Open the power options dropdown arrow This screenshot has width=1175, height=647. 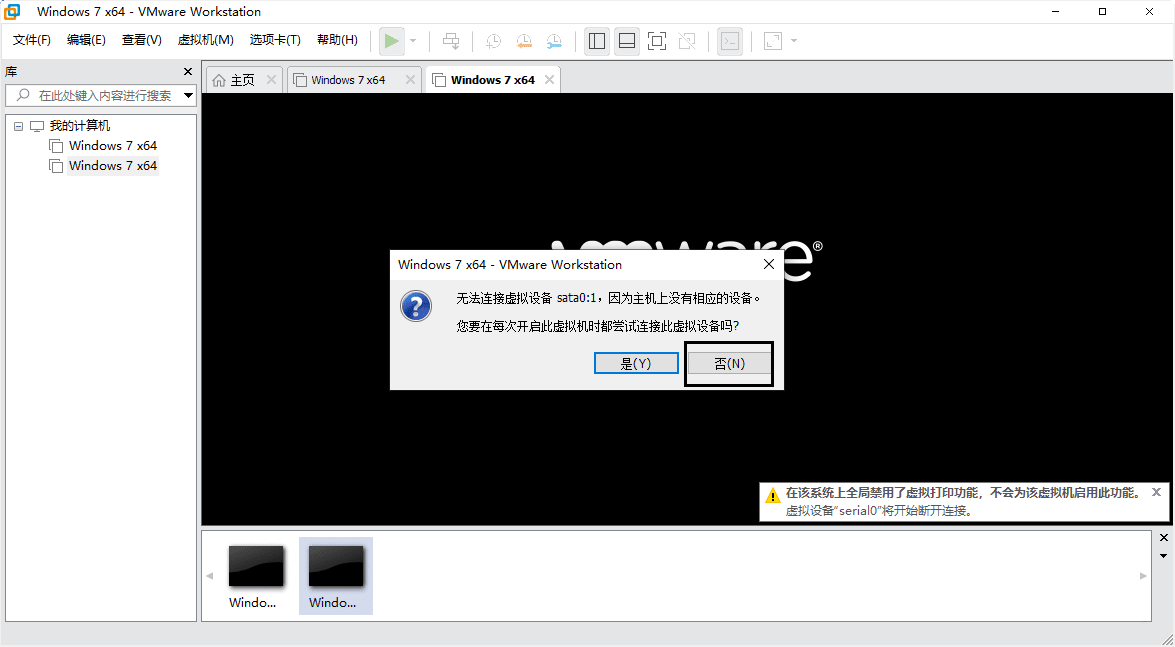(x=413, y=41)
